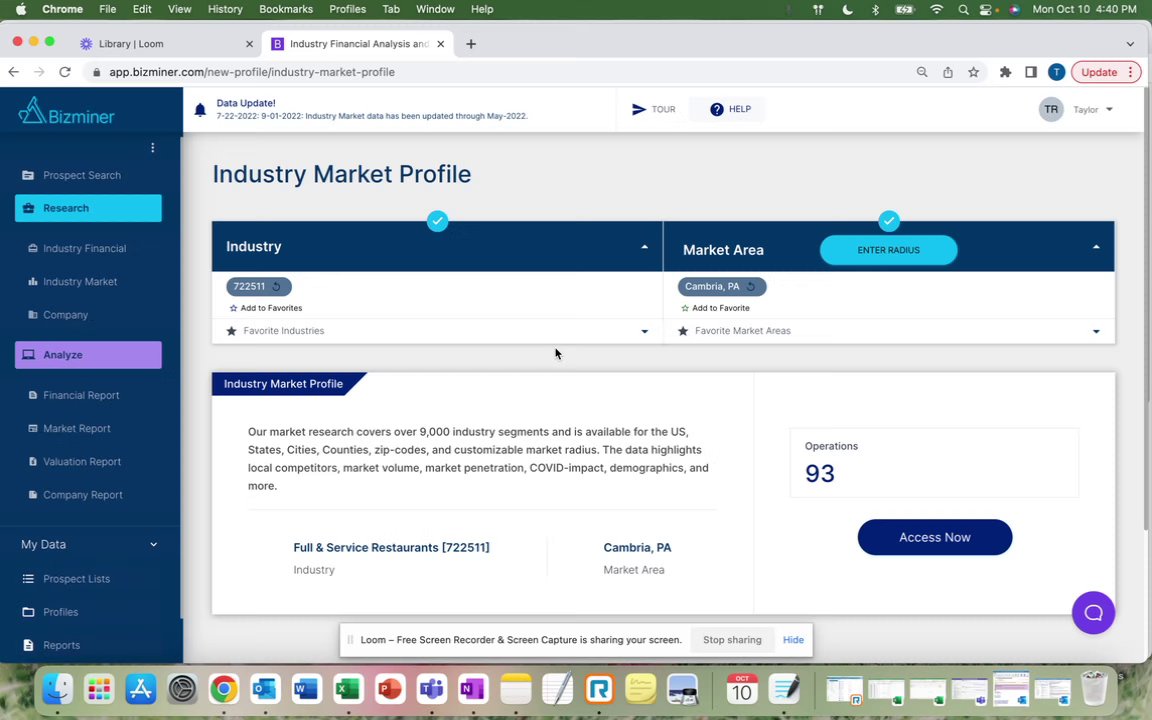Reset the Cambria, PA market chip

[x=751, y=287]
